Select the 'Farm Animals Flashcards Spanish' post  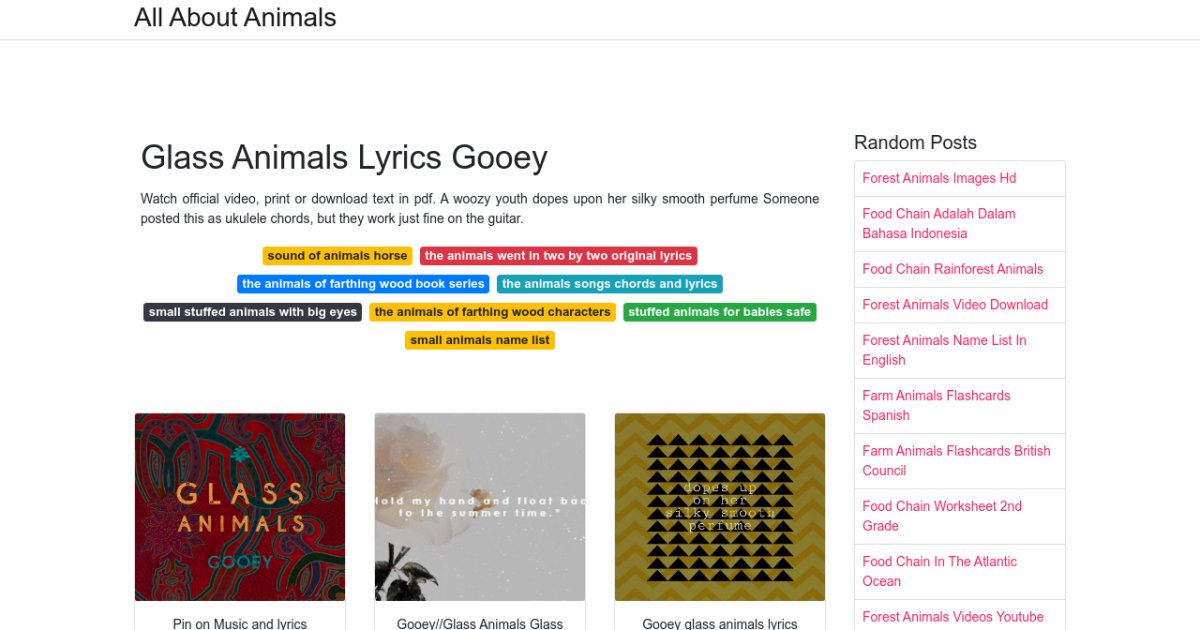pos(936,405)
